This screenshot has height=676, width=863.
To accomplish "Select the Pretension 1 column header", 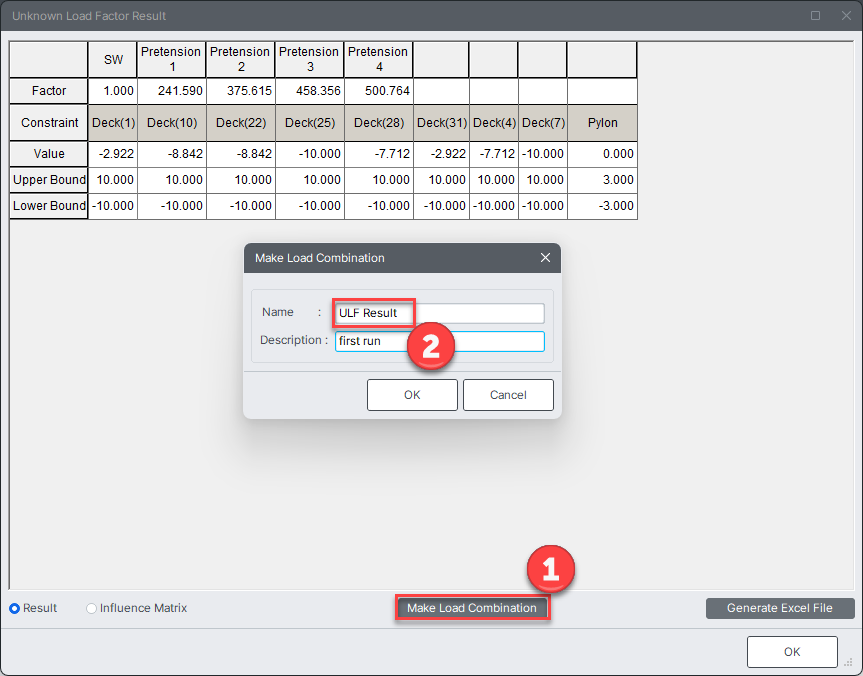I will tap(172, 59).
